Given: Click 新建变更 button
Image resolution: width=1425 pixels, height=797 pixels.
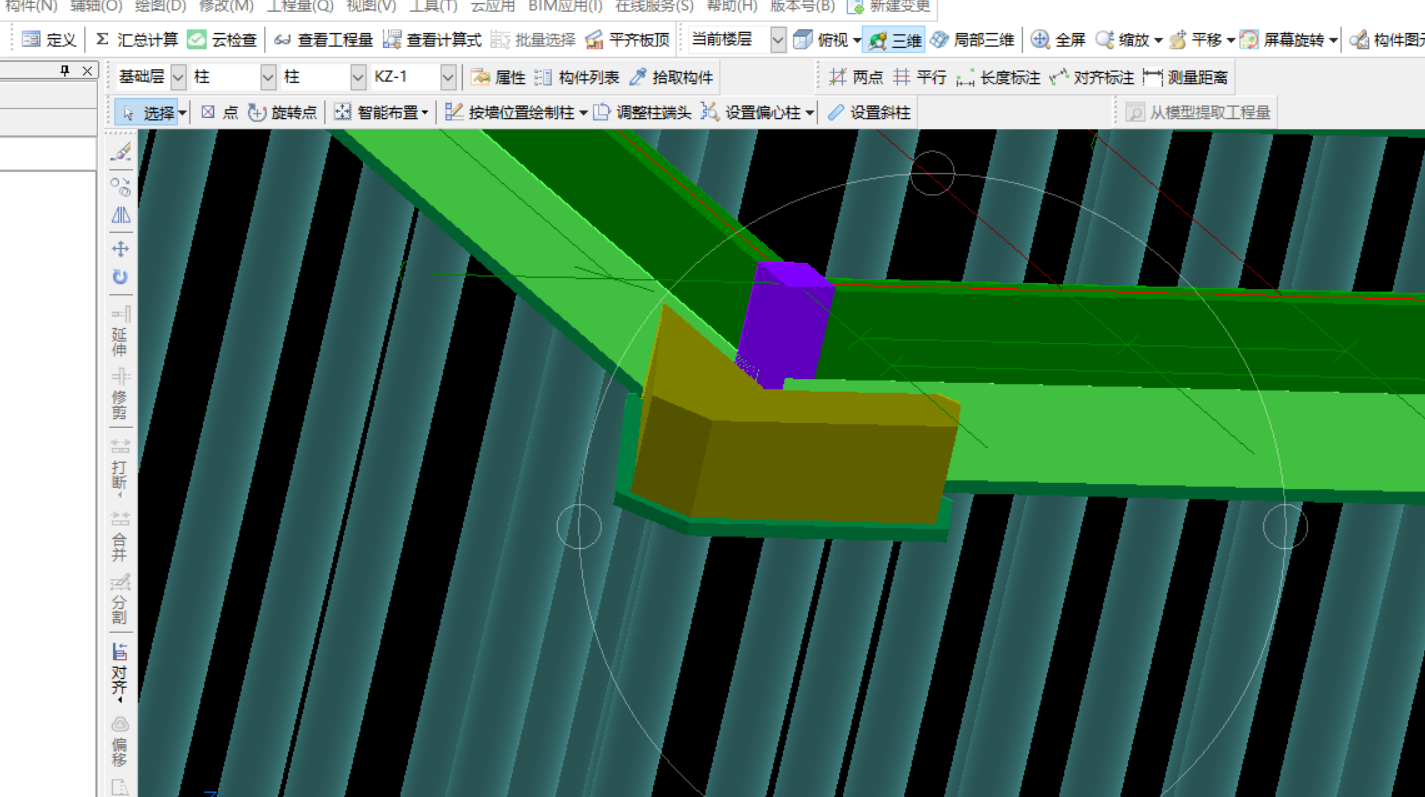Looking at the screenshot, I should tap(889, 6).
